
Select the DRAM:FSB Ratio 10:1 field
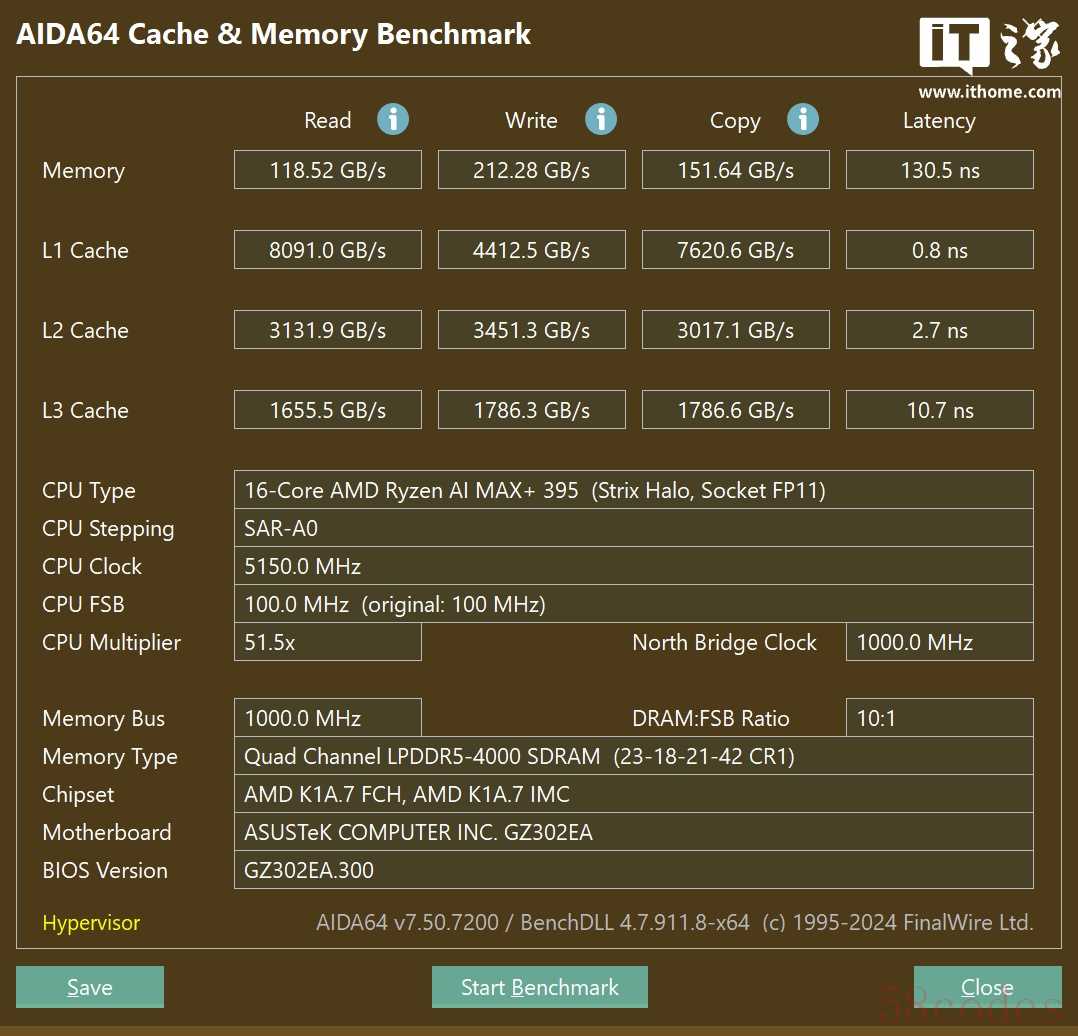(940, 718)
